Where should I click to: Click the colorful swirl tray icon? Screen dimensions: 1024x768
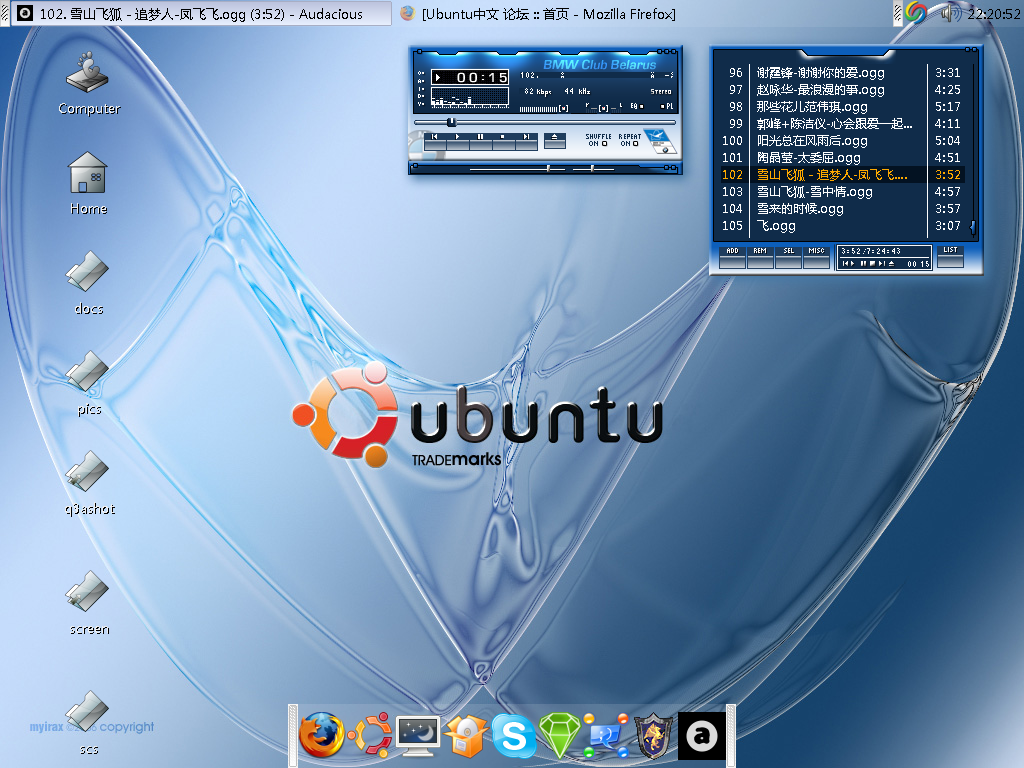pos(916,12)
